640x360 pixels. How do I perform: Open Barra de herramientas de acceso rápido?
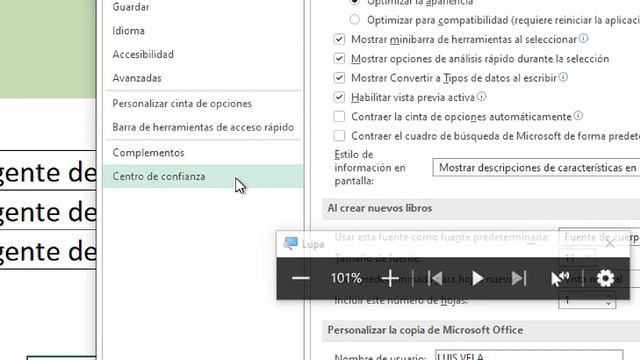[x=203, y=127]
